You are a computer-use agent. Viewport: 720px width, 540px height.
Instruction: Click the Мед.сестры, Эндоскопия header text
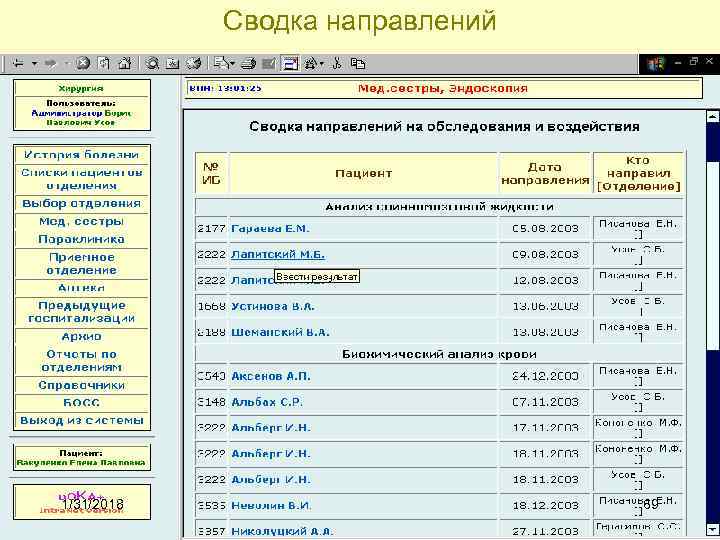pos(443,88)
